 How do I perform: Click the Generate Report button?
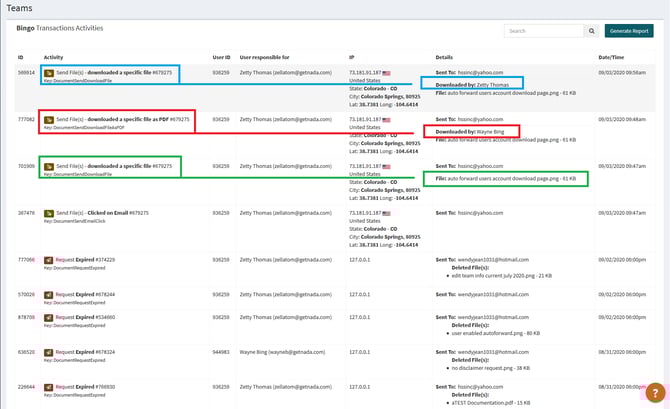(630, 31)
